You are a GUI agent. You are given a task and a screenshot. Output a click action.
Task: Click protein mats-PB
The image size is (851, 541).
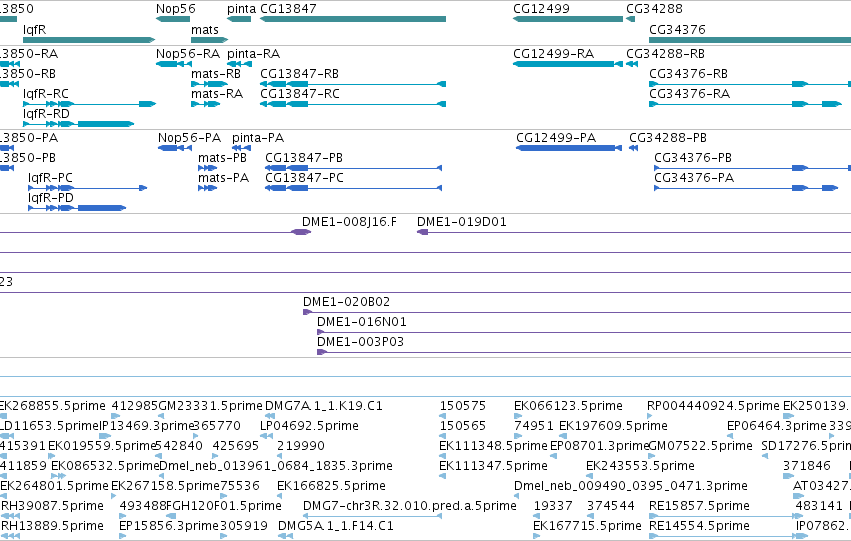[207, 168]
